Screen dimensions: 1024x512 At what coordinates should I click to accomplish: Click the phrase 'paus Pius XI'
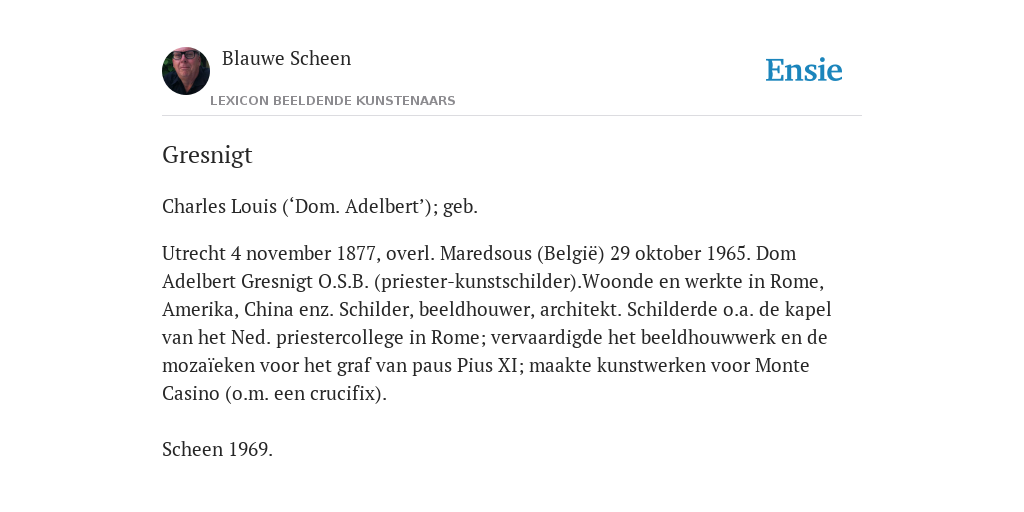click(x=464, y=366)
